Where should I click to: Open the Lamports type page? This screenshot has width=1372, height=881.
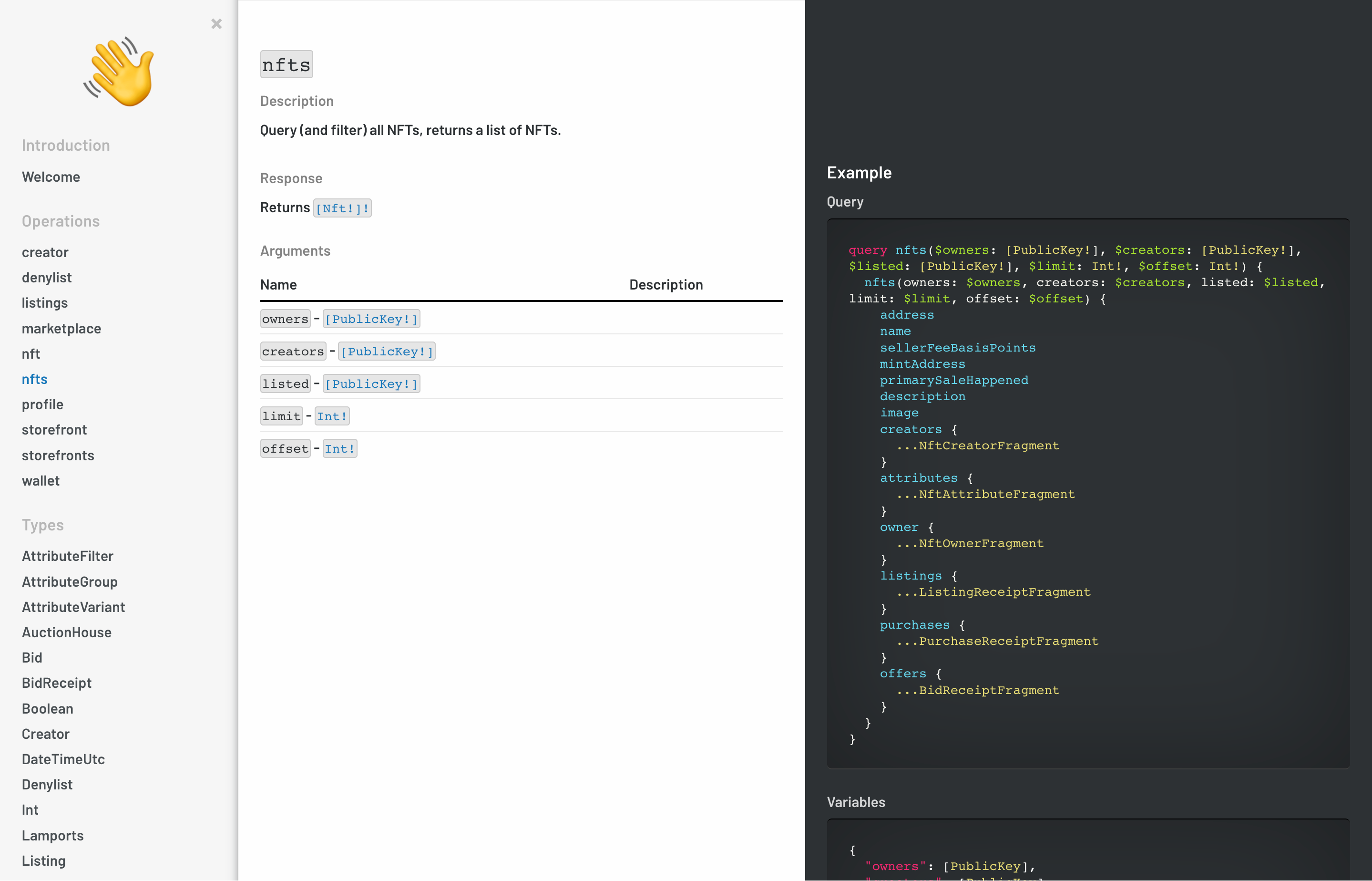(52, 835)
